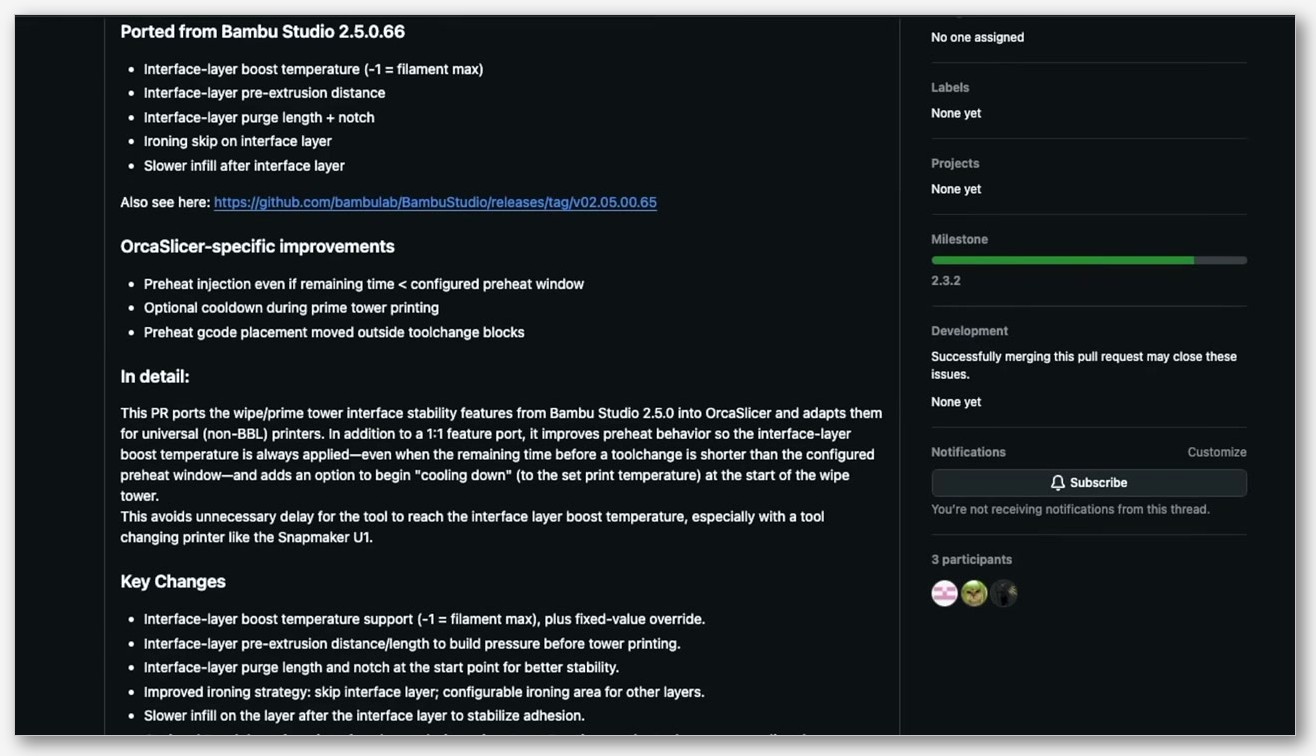The width and height of the screenshot is (1316, 756).
Task: Open the BambuStudio v02.05.00.65 release link
Action: pyautogui.click(x=435, y=202)
